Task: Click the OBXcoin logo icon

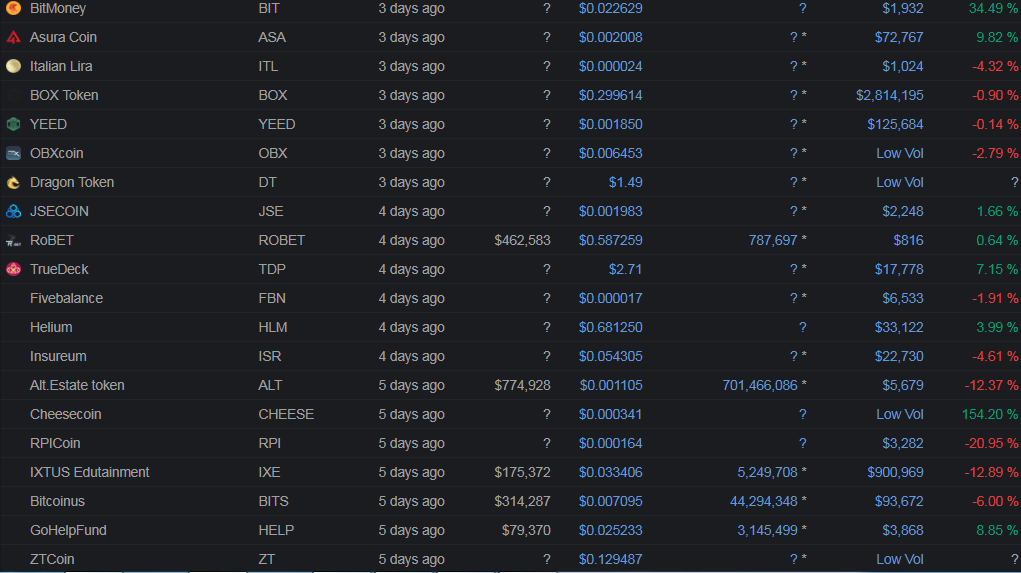Action: 13,153
